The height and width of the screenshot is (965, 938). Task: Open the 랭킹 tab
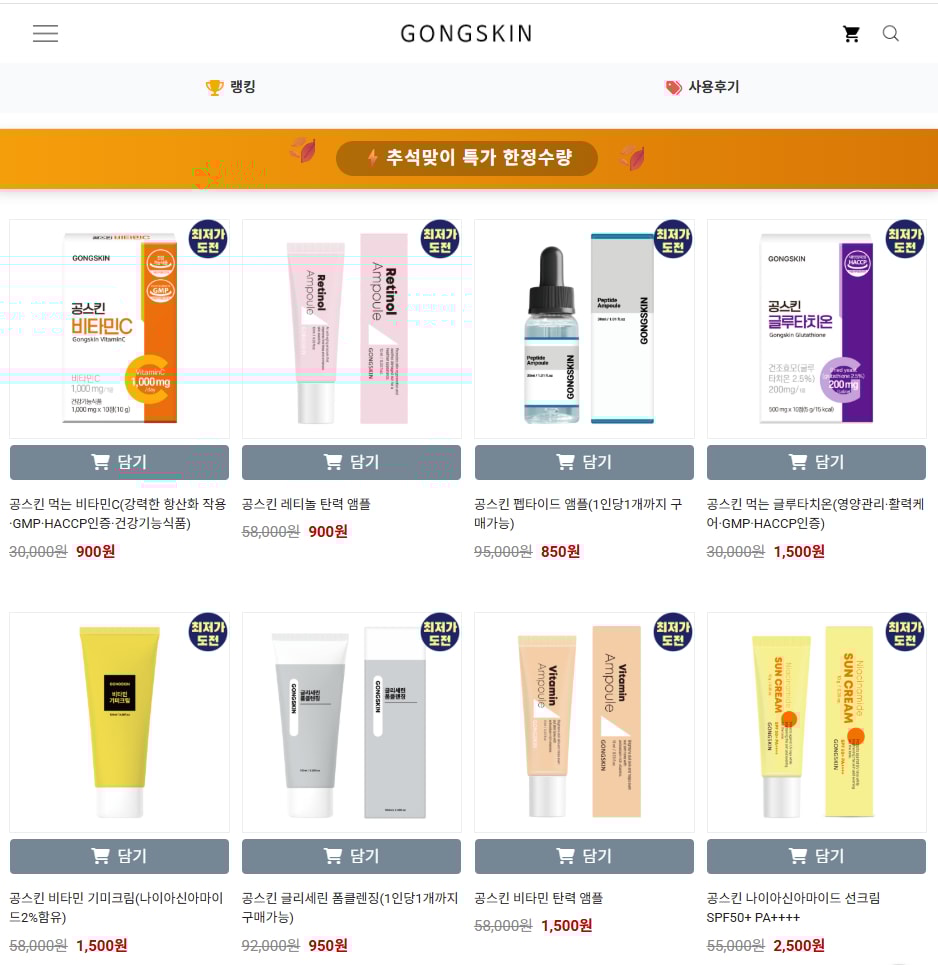point(231,87)
